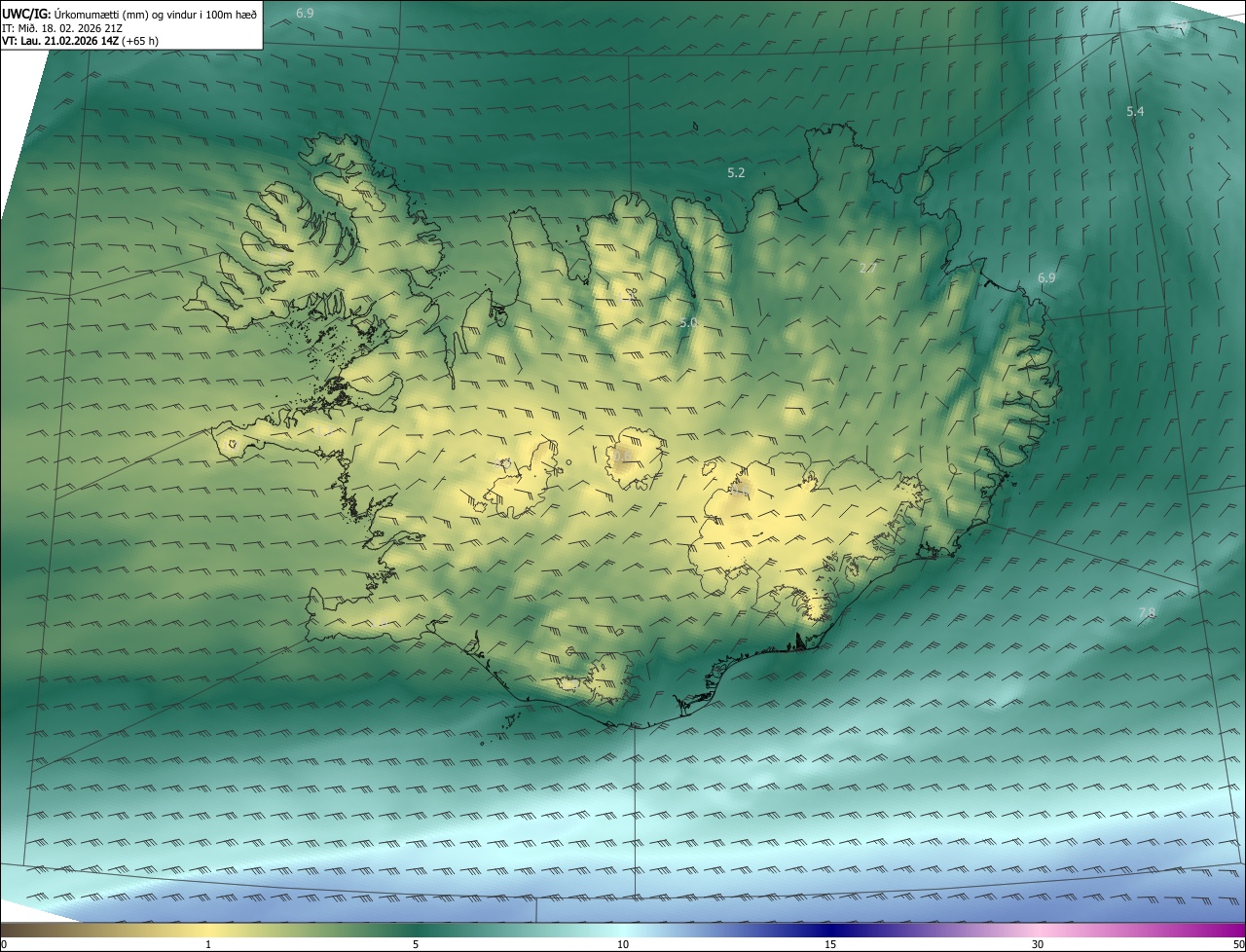Click the 6.9 value at the top map edge
The width and height of the screenshot is (1246, 952).
[x=305, y=13]
